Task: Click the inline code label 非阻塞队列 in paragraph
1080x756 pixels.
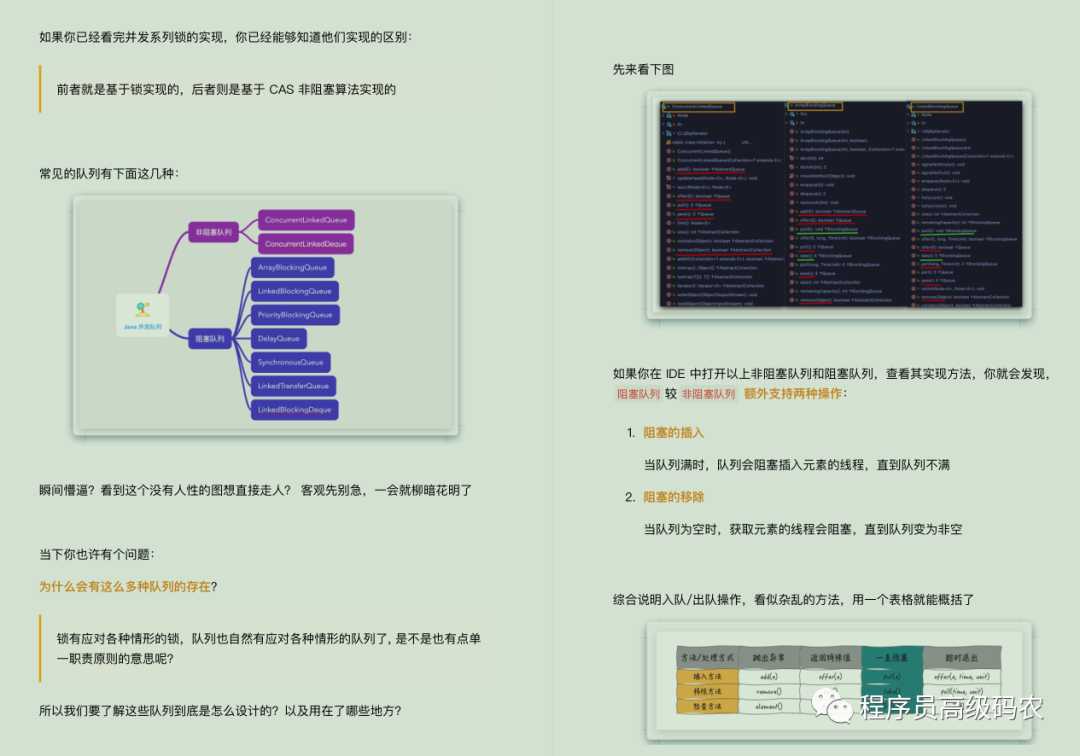Action: click(709, 394)
